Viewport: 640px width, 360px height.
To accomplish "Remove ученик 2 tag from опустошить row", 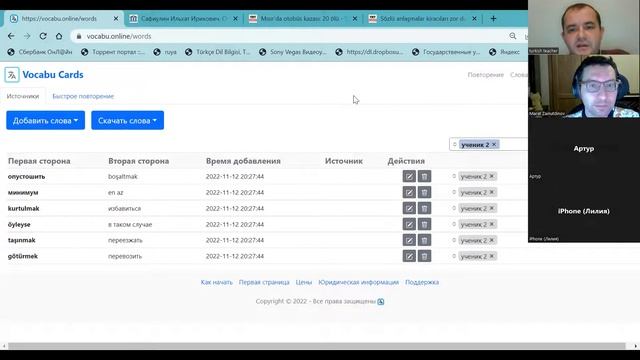I will [x=492, y=176].
